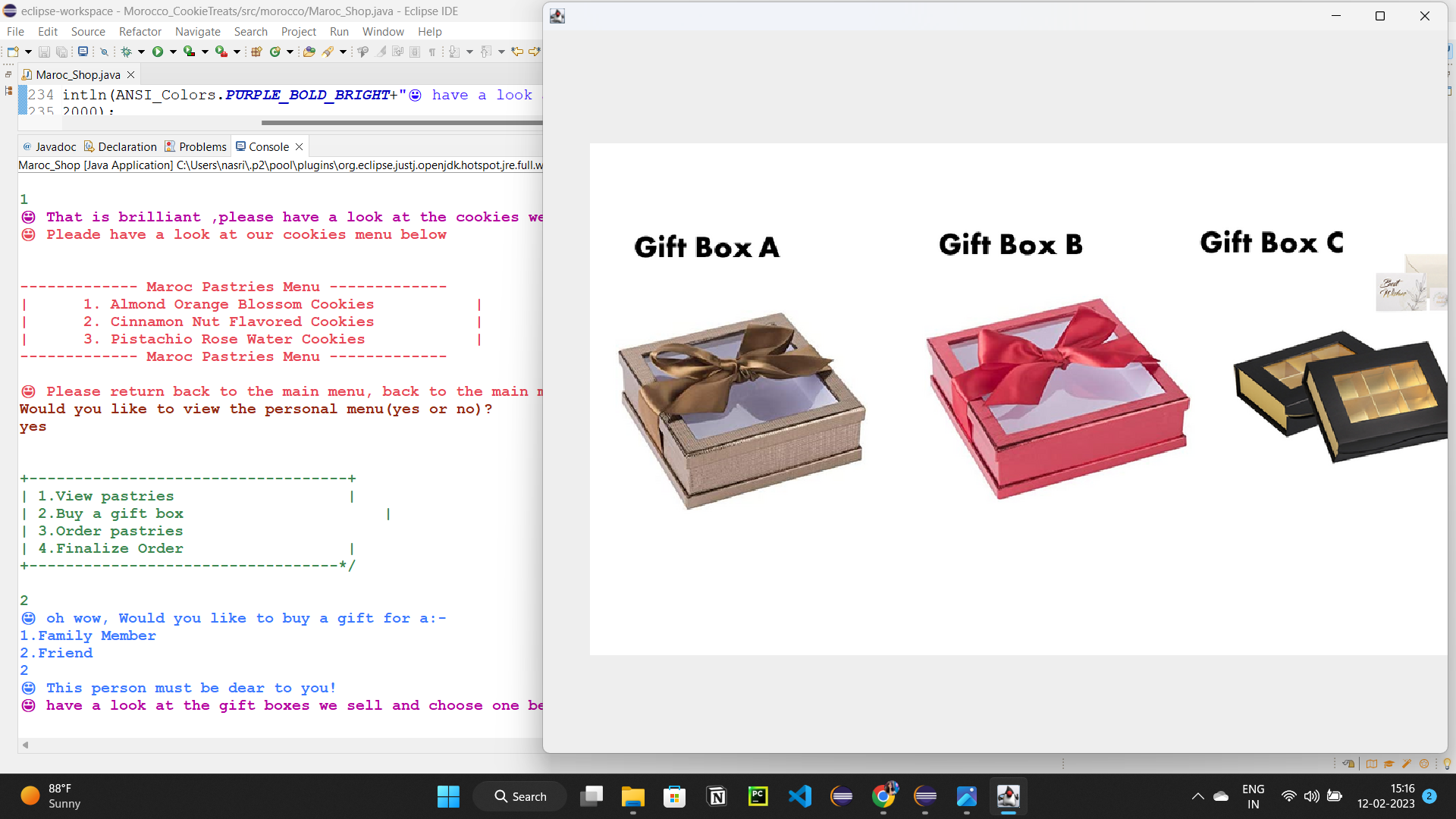The width and height of the screenshot is (1456, 819).
Task: Launch the program with the Run tool
Action: coord(157,52)
